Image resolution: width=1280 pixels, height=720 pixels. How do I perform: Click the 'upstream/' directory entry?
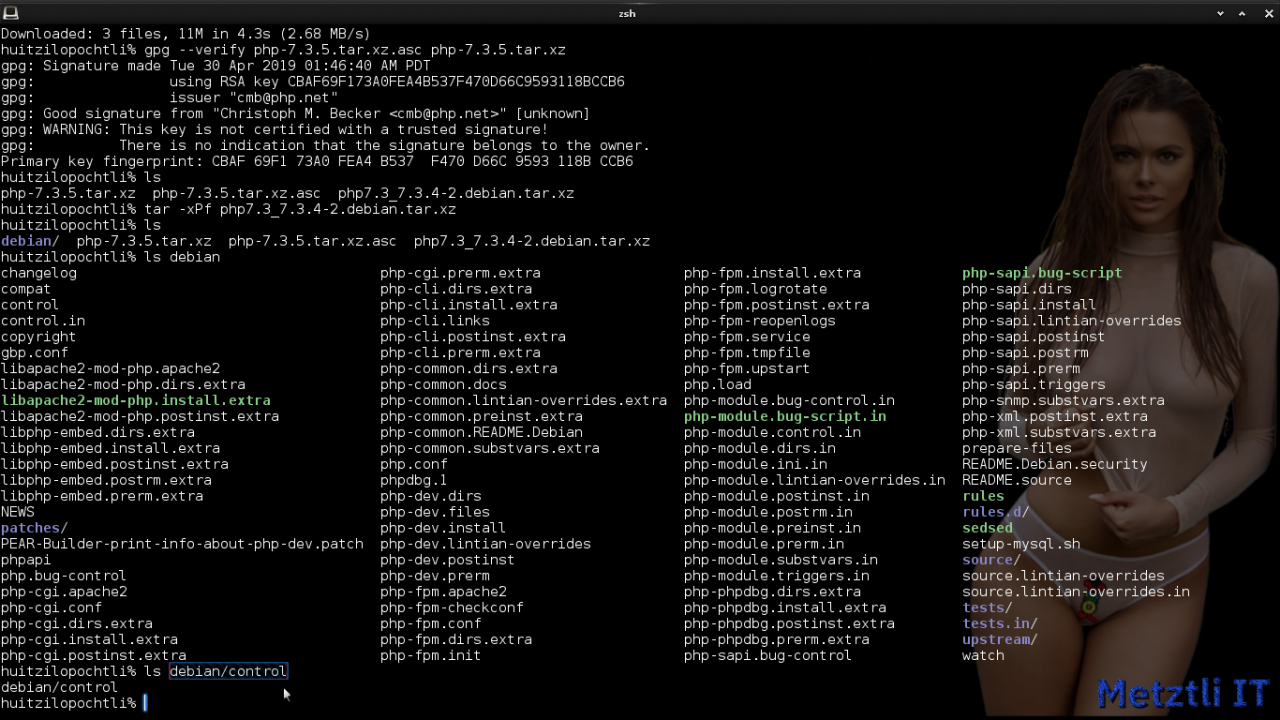[x=1000, y=640]
